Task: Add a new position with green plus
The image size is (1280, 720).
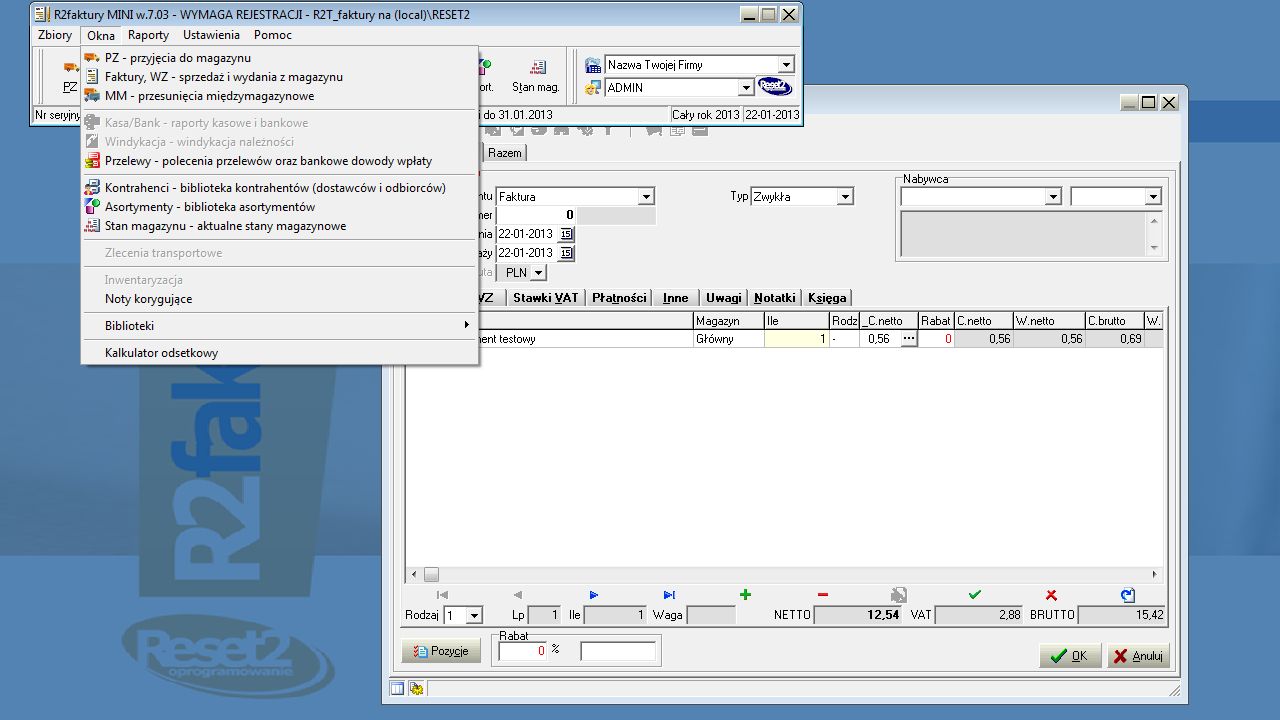Action: click(x=746, y=595)
